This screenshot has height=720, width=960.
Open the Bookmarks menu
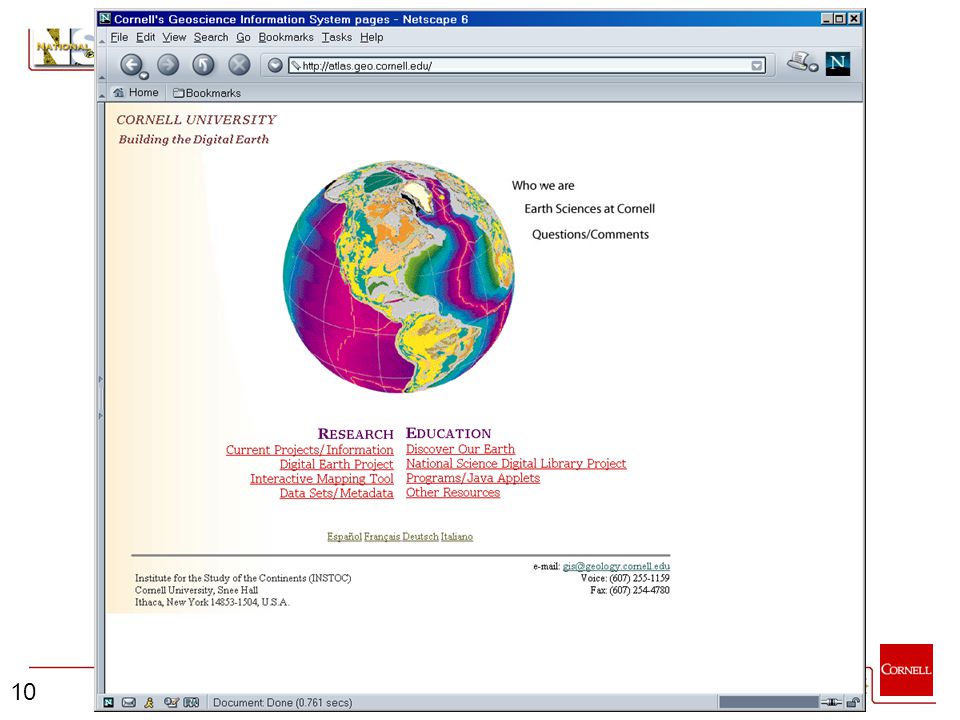click(285, 37)
